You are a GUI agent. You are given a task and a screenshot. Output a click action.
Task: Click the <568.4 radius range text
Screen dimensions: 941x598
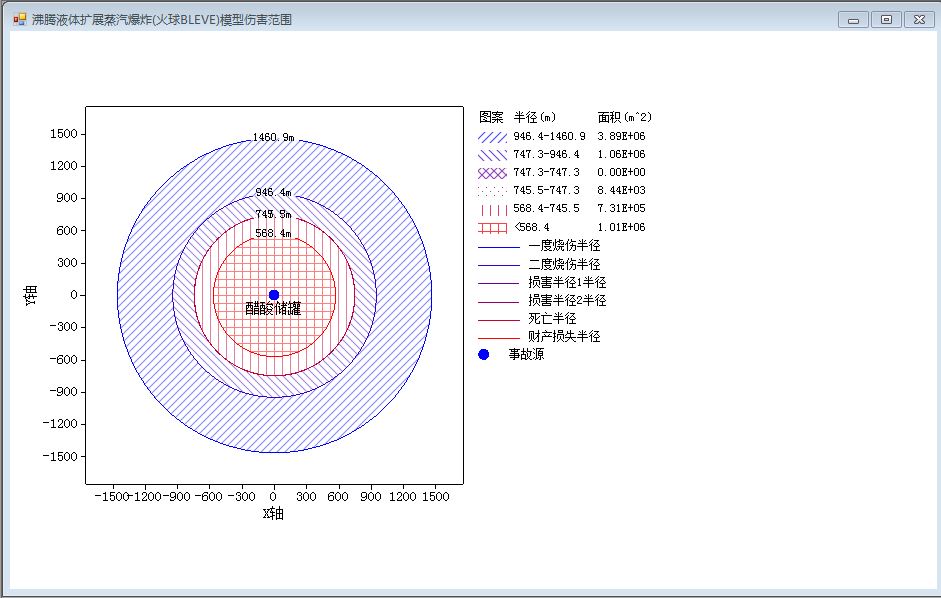pyautogui.click(x=532, y=227)
